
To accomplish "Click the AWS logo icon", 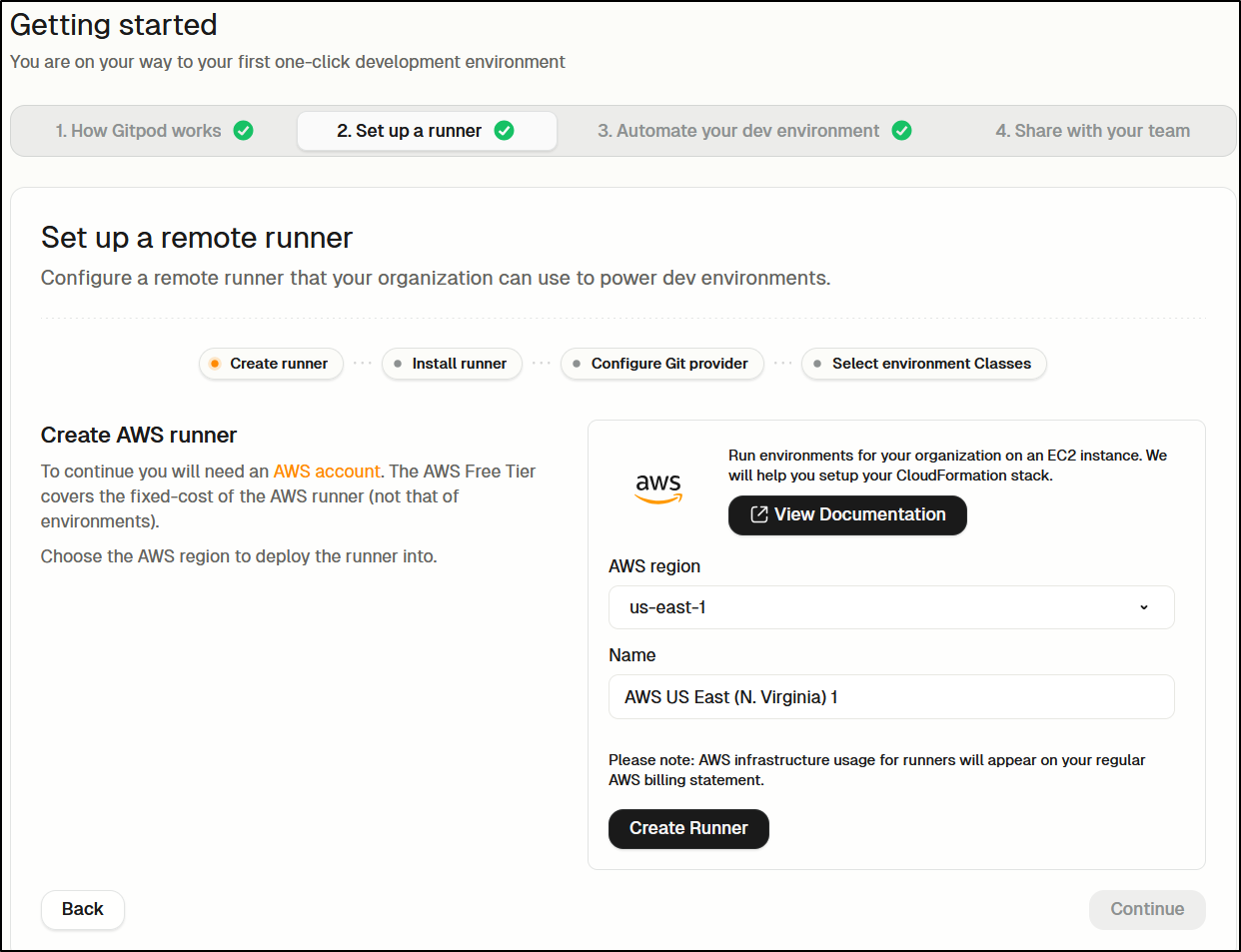I will click(x=658, y=487).
